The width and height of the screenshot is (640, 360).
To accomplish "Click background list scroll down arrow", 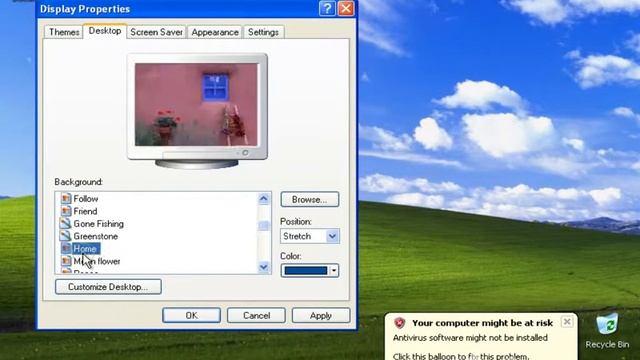I will 264,267.
